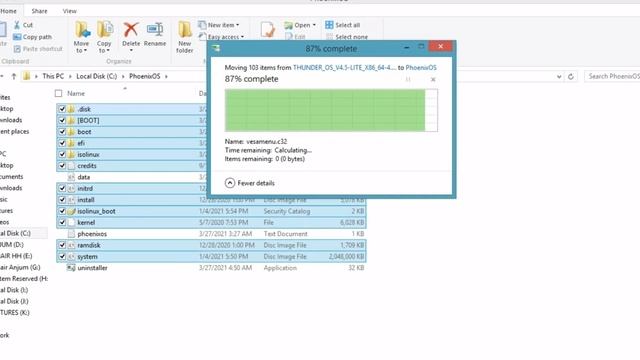Screen dimensions: 640x360
Task: Select the E: drive in navigation pane
Action: point(16,256)
